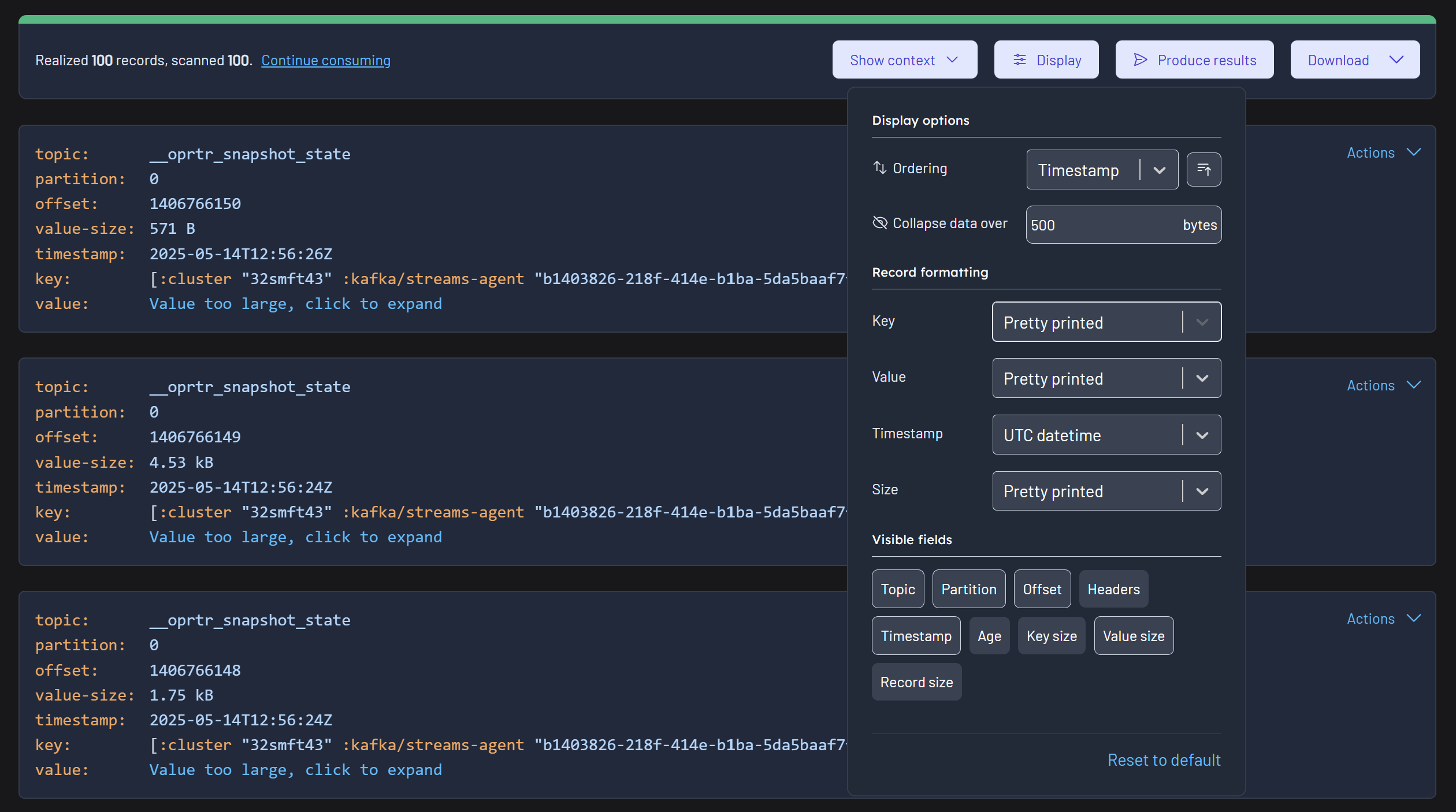
Task: Click the Produce results send icon
Action: [1140, 60]
